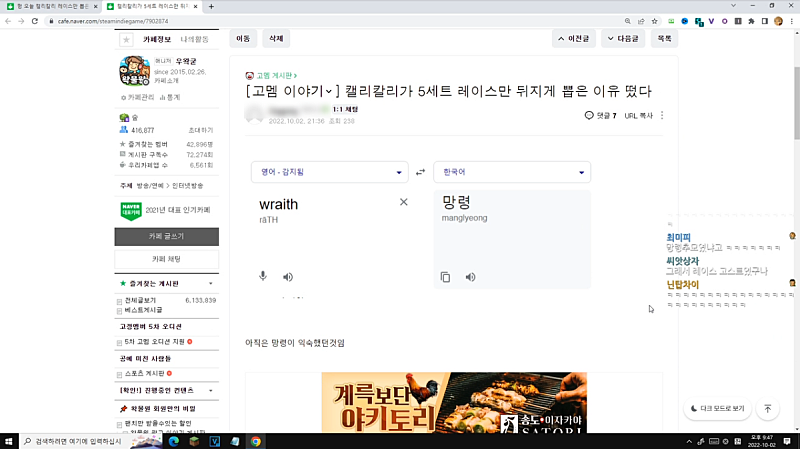Image resolution: width=800 pixels, height=449 pixels.
Task: Play pronunciation of the Korean translation
Action: [x=470, y=277]
